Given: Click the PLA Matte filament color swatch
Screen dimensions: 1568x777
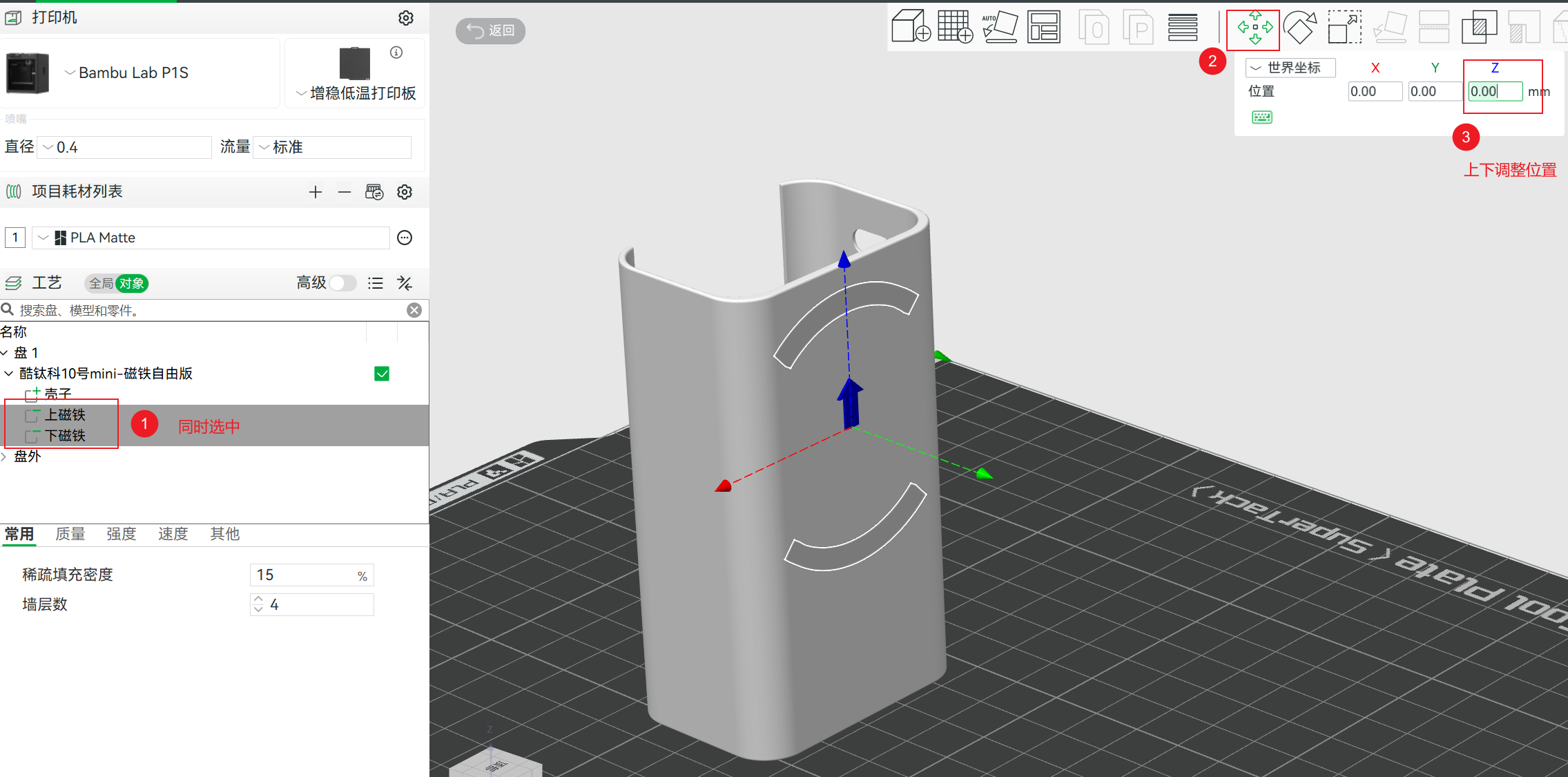Looking at the screenshot, I should (61, 238).
